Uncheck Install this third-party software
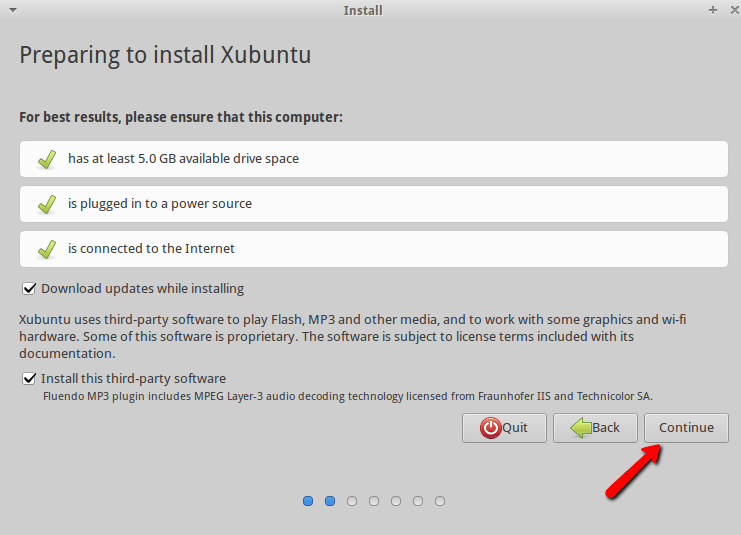Image resolution: width=741 pixels, height=535 pixels. 29,379
